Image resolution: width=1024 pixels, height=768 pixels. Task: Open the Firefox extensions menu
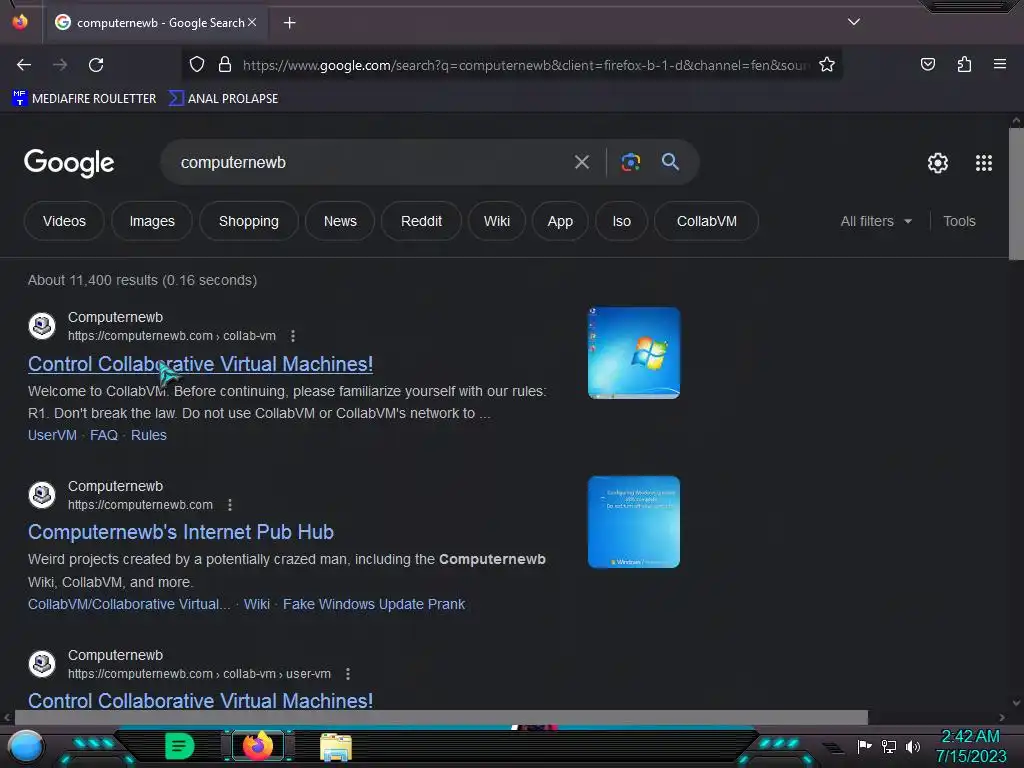964,64
